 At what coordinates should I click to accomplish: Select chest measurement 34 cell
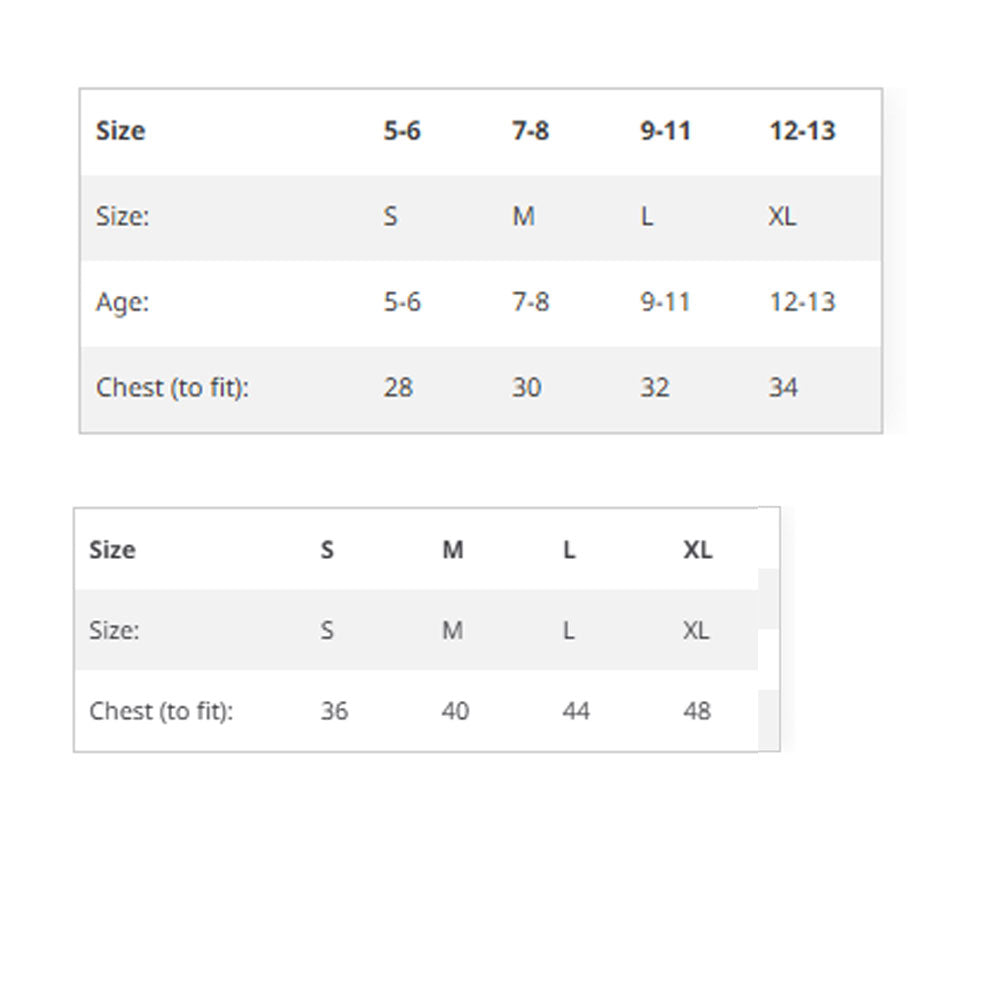point(783,388)
